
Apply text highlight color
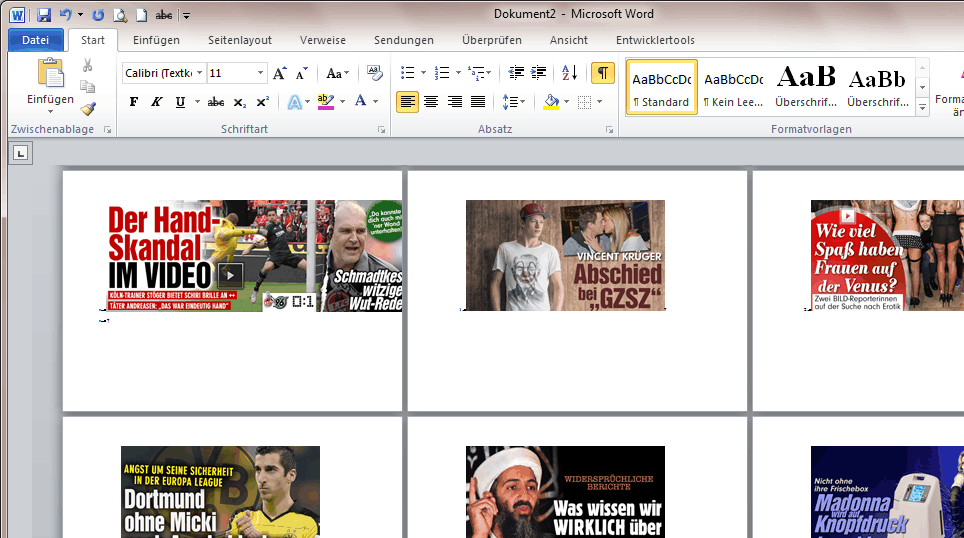326,102
